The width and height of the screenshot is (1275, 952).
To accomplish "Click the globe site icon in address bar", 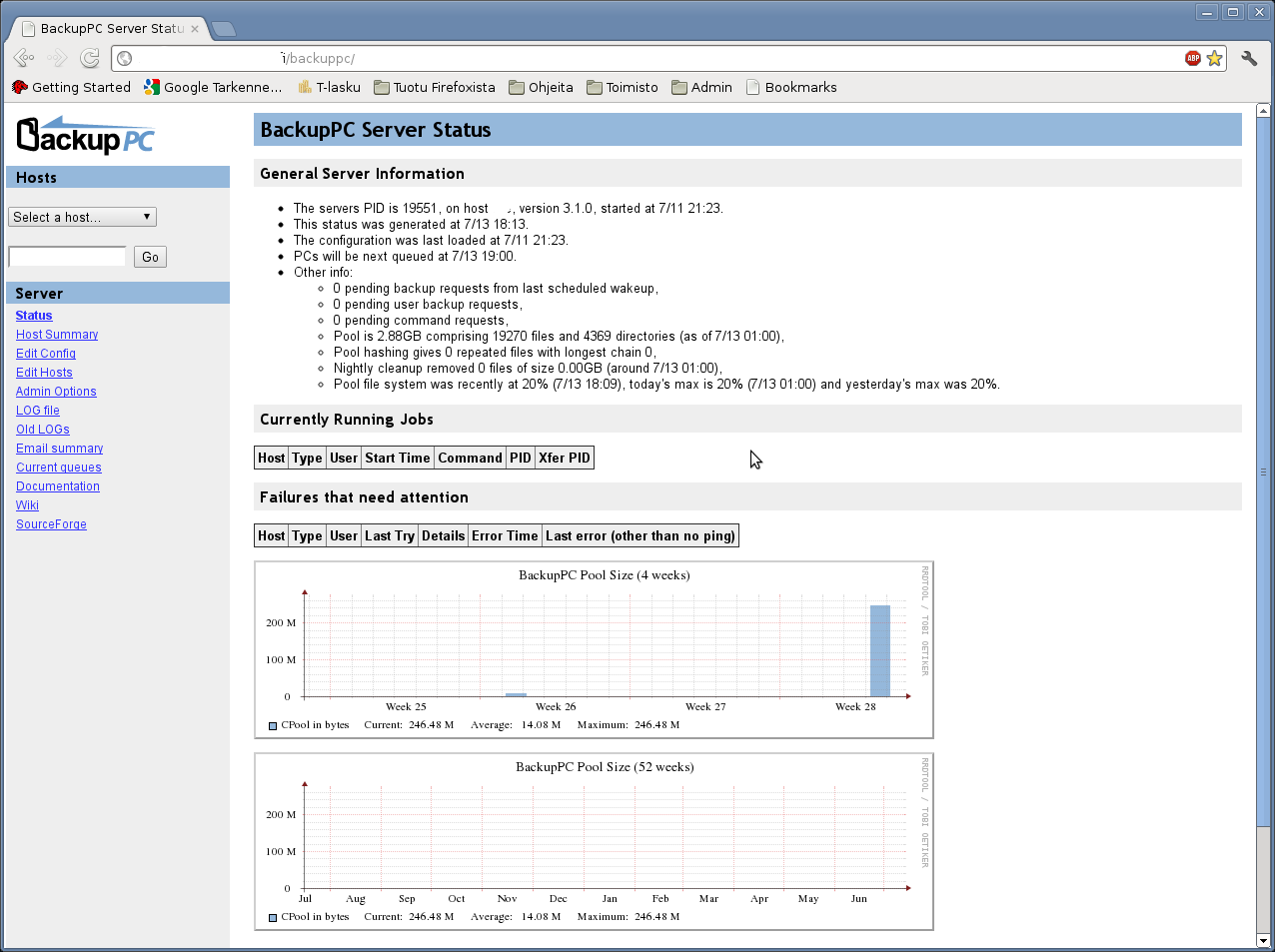I will pos(125,58).
